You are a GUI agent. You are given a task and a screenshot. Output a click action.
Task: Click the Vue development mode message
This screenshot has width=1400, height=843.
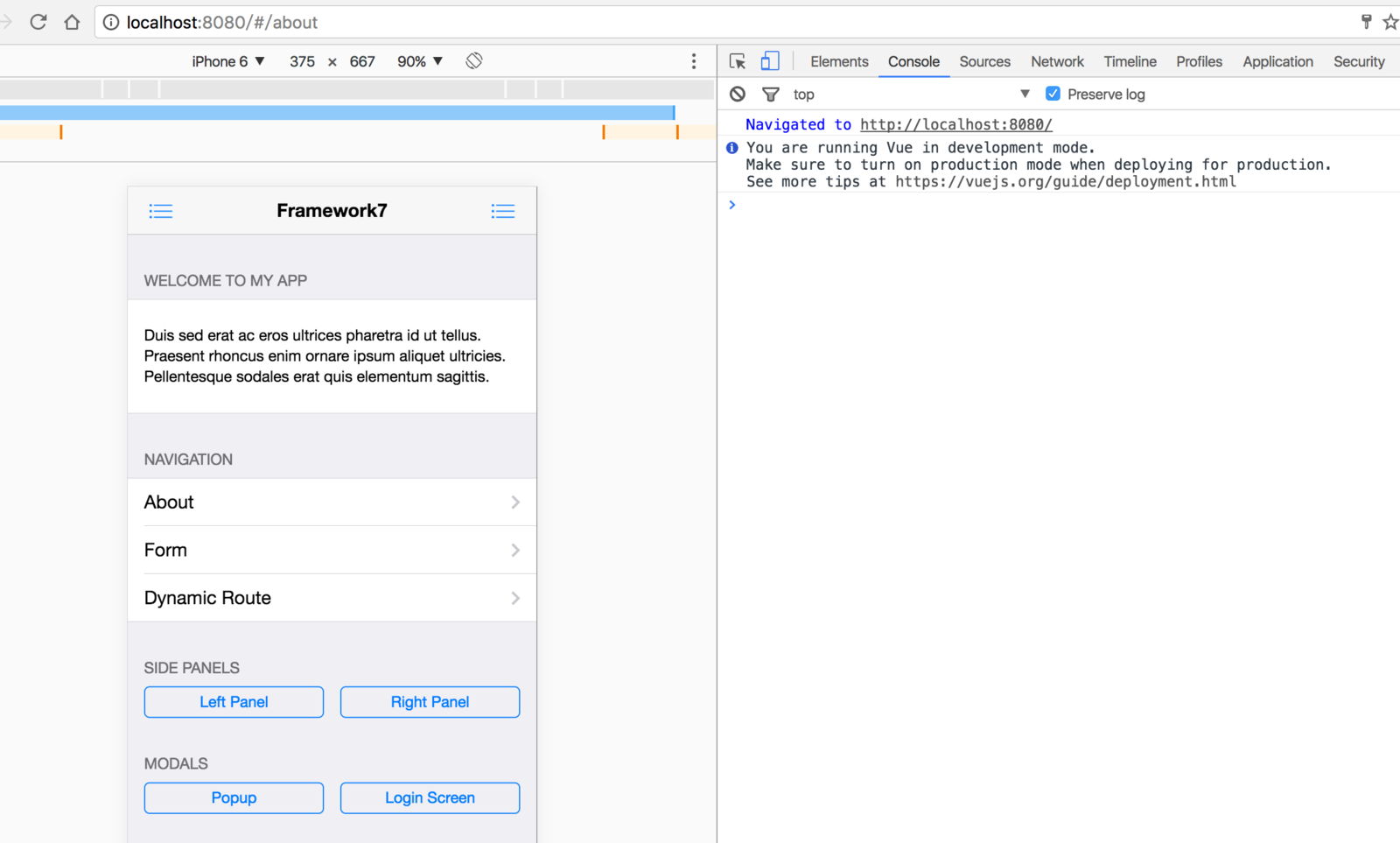(x=1038, y=165)
